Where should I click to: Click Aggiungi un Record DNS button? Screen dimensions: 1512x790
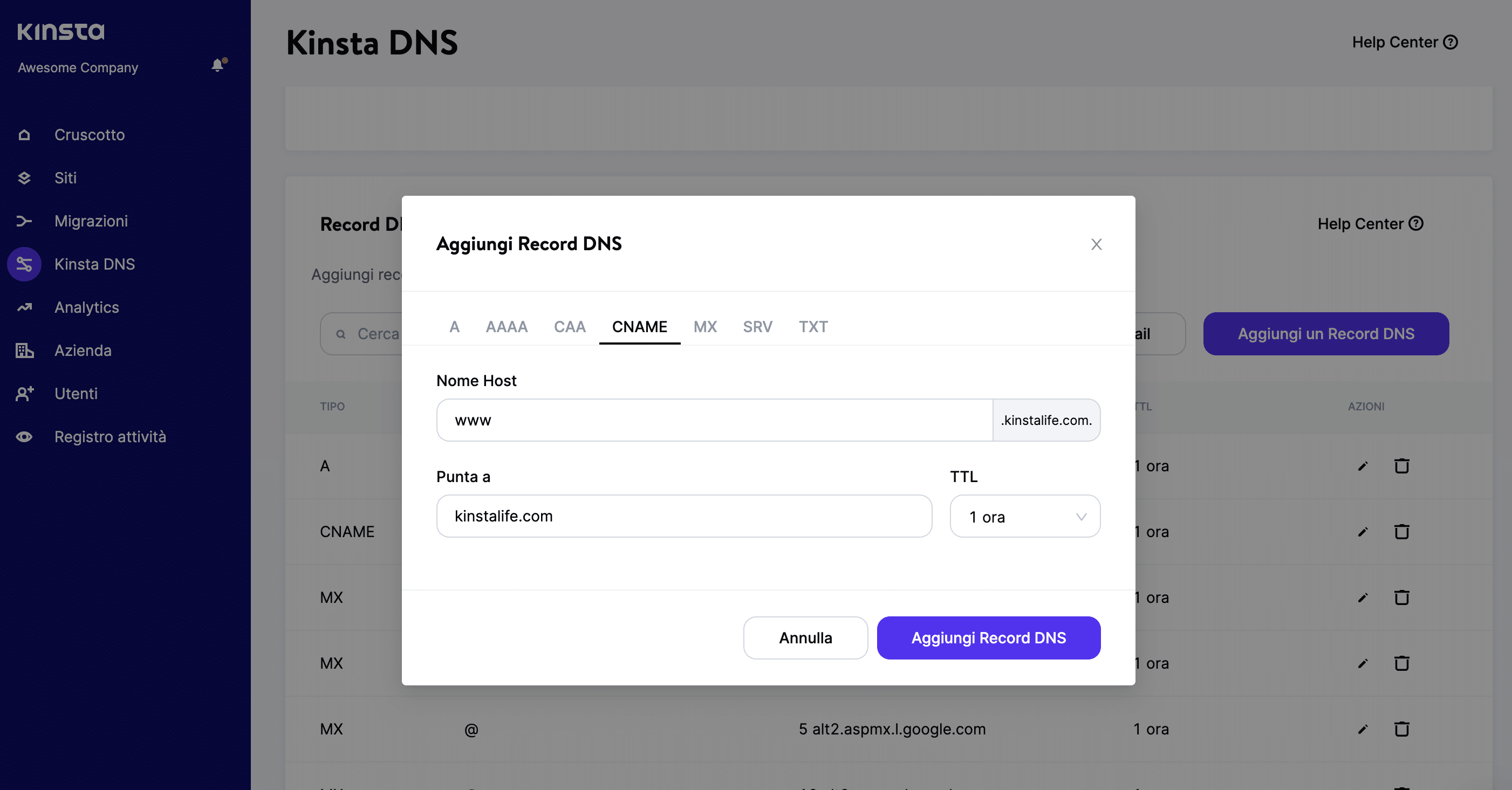(x=1326, y=333)
